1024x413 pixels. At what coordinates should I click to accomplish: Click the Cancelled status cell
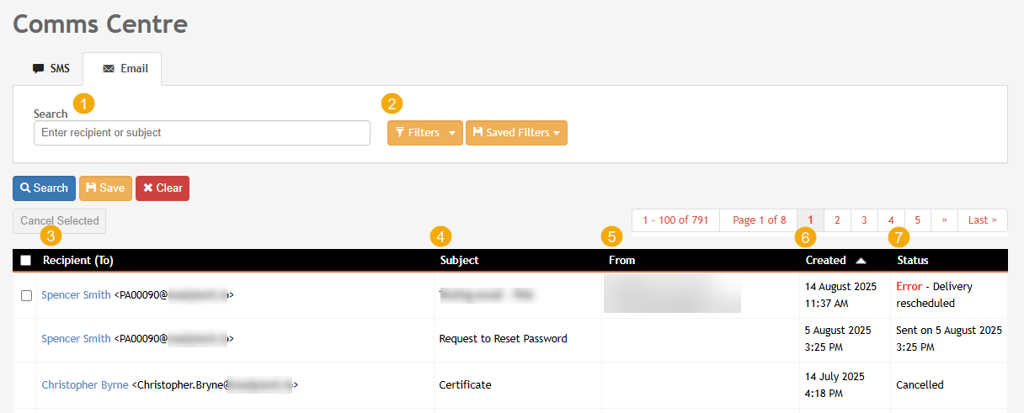pyautogui.click(x=920, y=385)
